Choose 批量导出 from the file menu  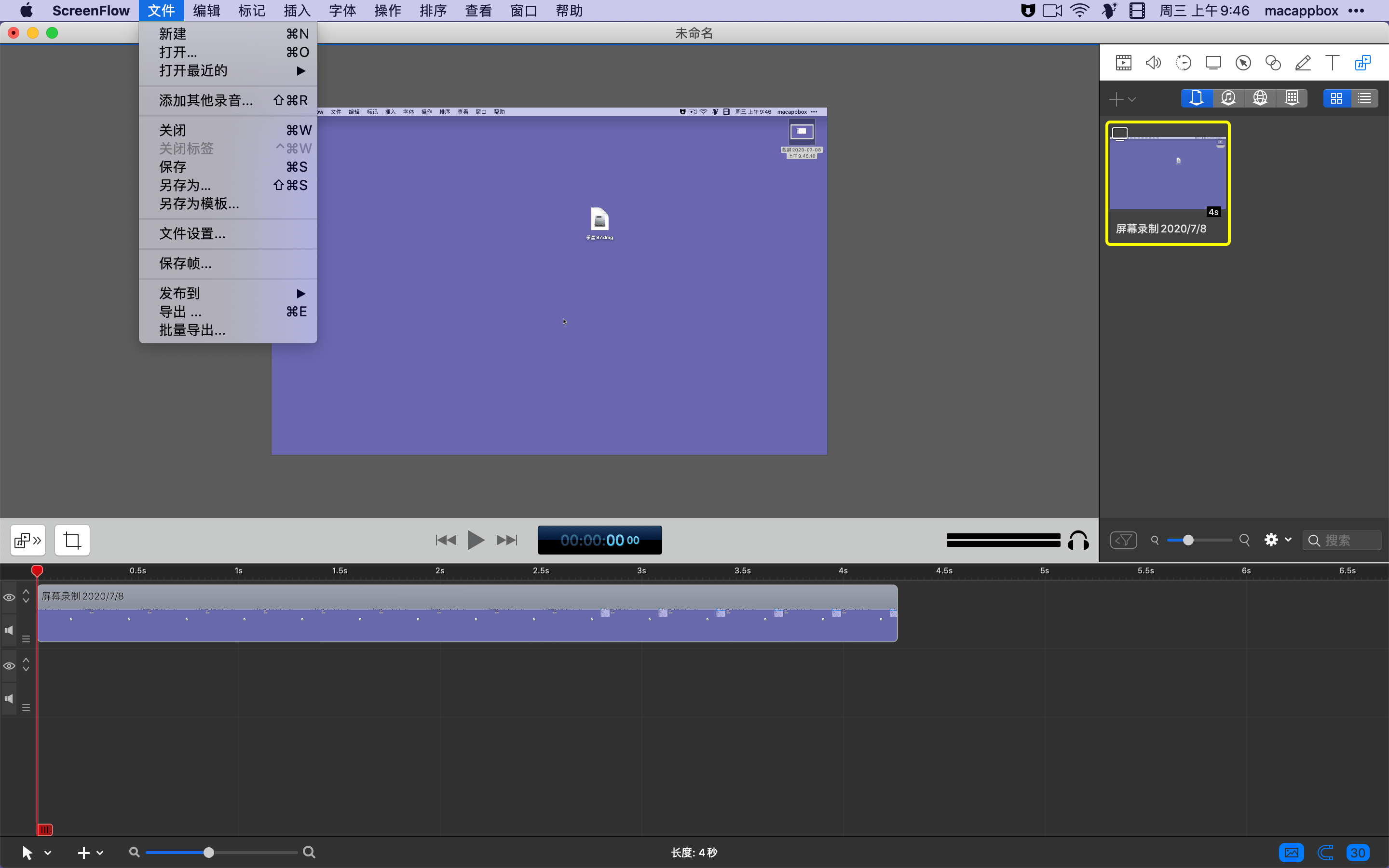[x=191, y=330]
